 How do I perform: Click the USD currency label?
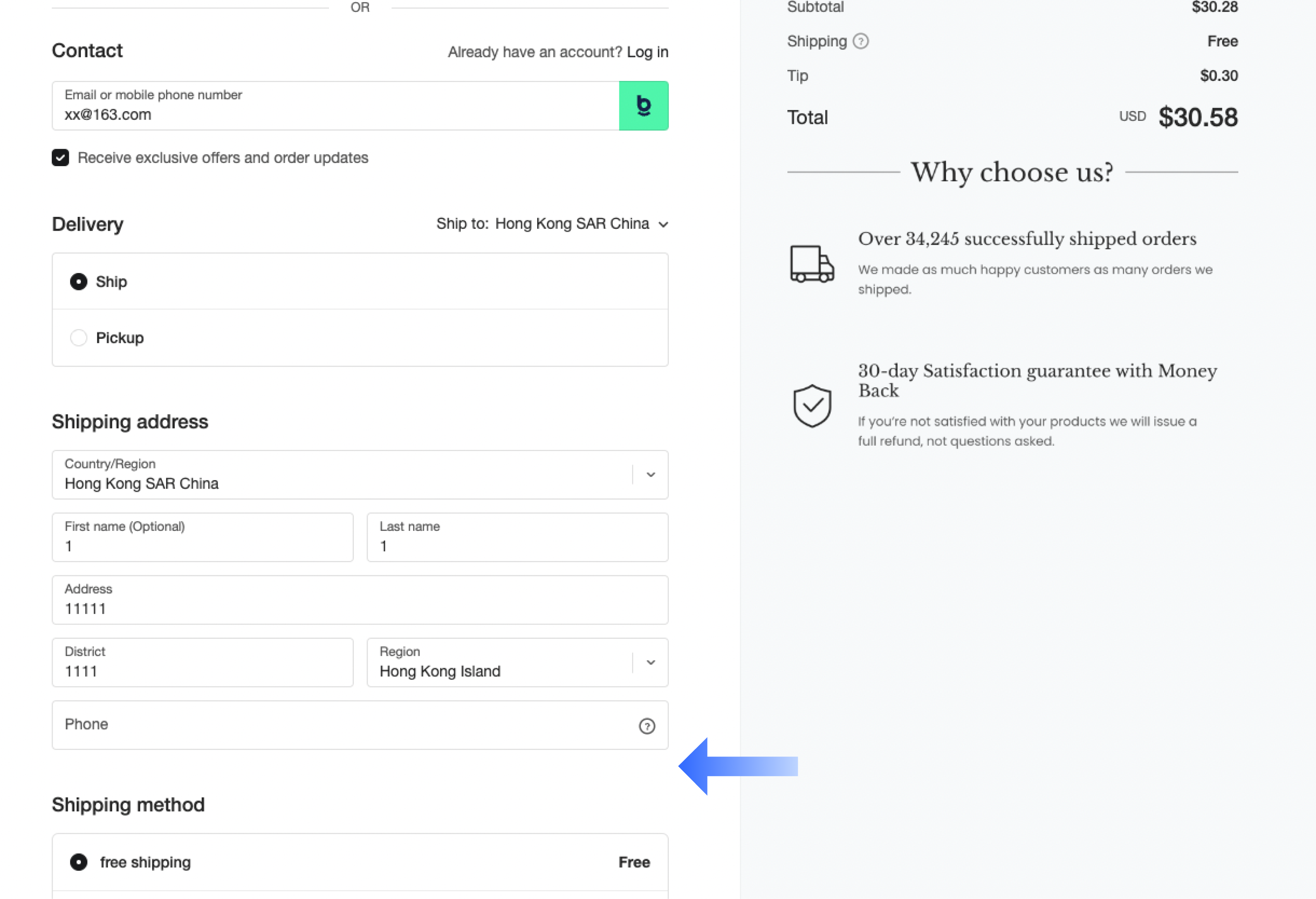click(1133, 116)
